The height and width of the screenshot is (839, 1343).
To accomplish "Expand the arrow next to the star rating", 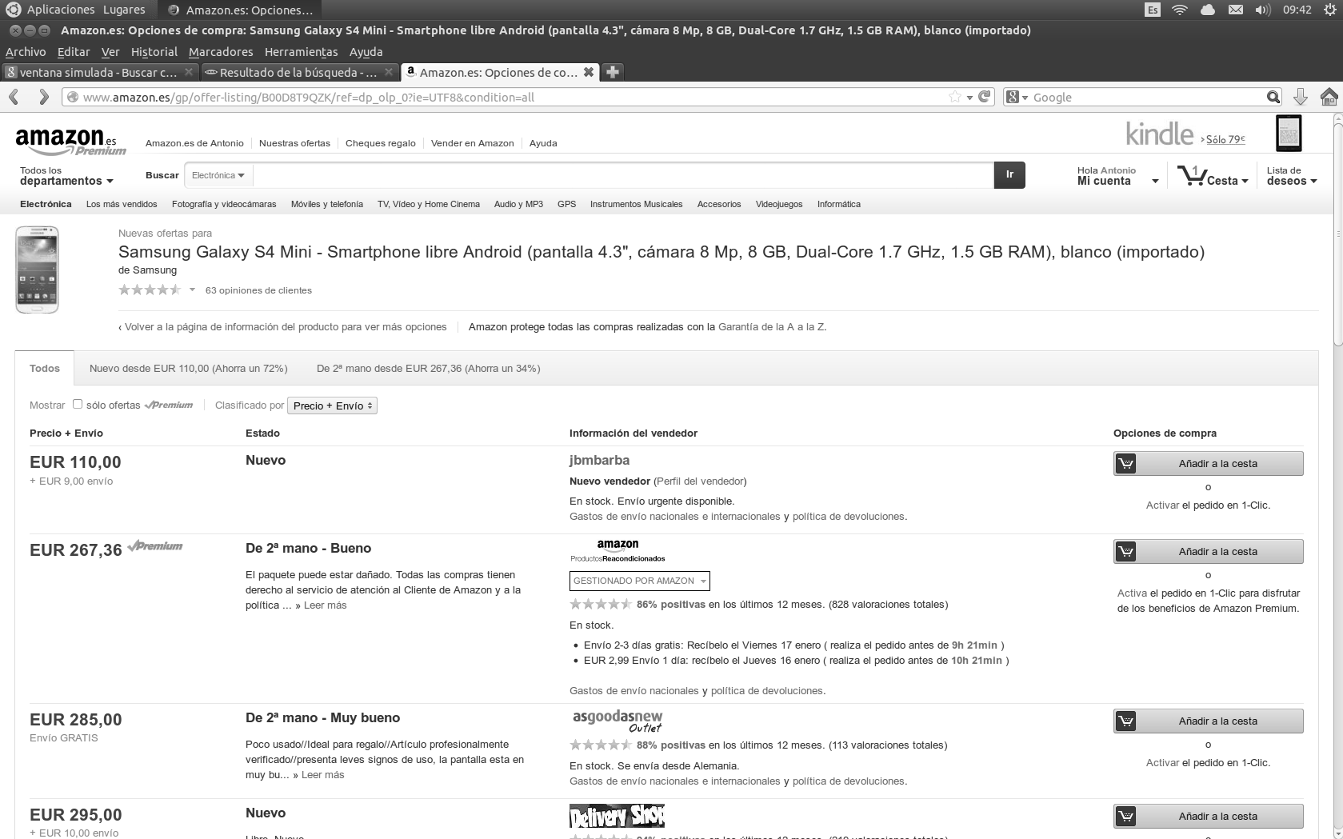I will tap(192, 290).
